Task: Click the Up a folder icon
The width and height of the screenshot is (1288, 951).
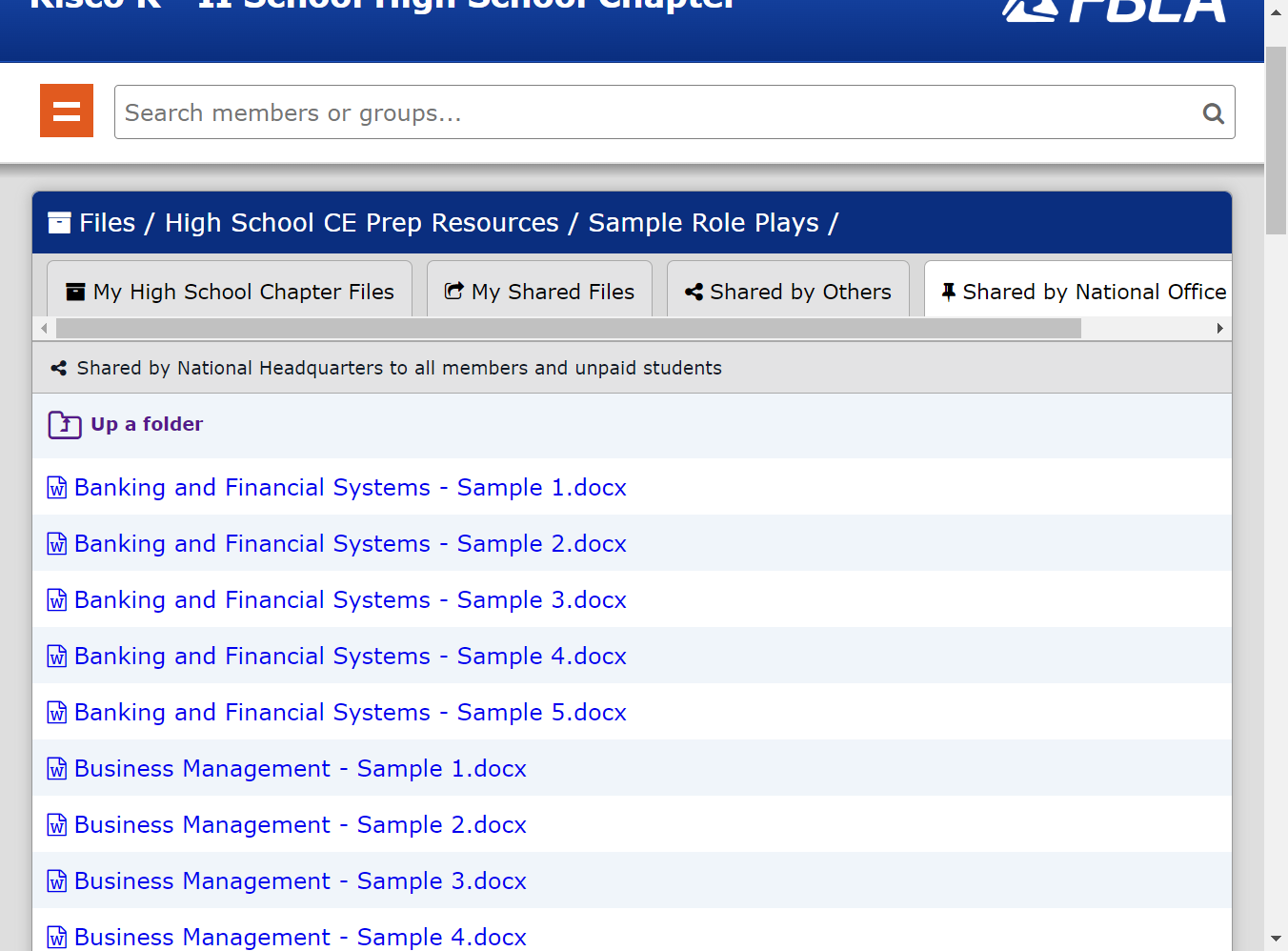Action: [65, 425]
